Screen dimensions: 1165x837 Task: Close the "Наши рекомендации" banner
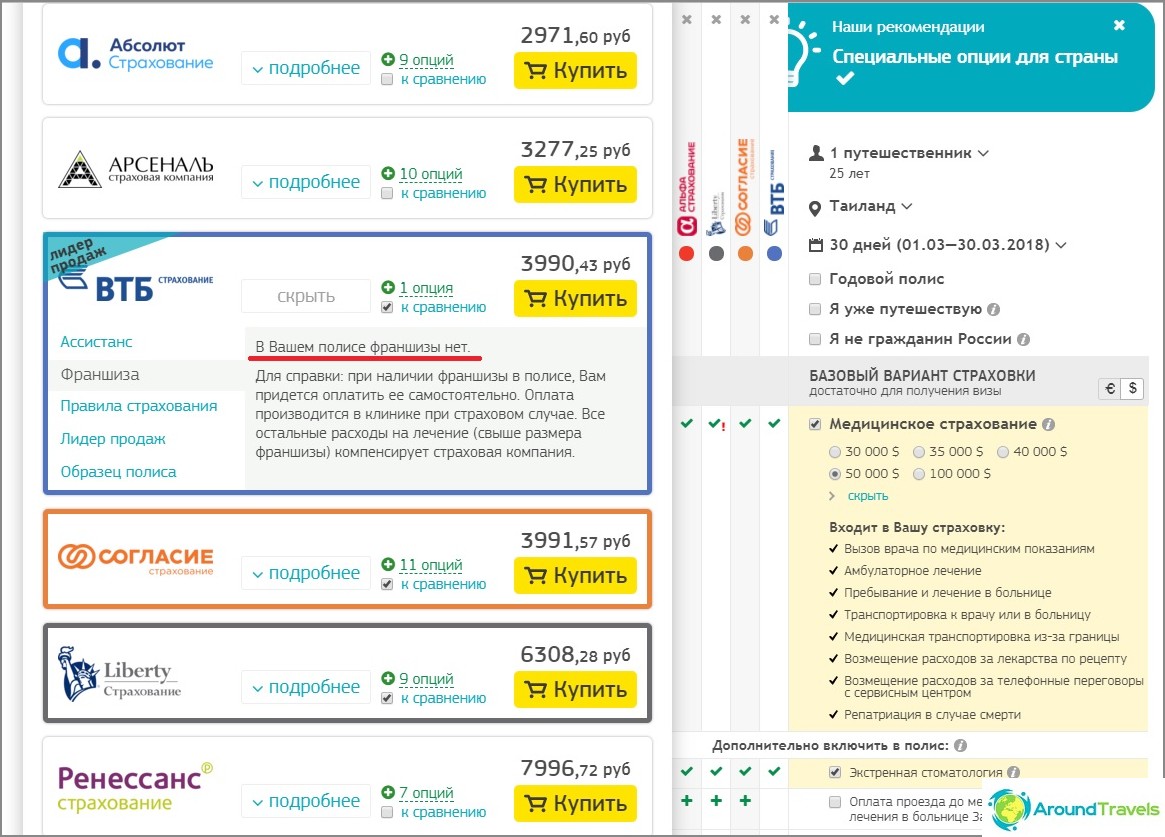click(x=1119, y=25)
